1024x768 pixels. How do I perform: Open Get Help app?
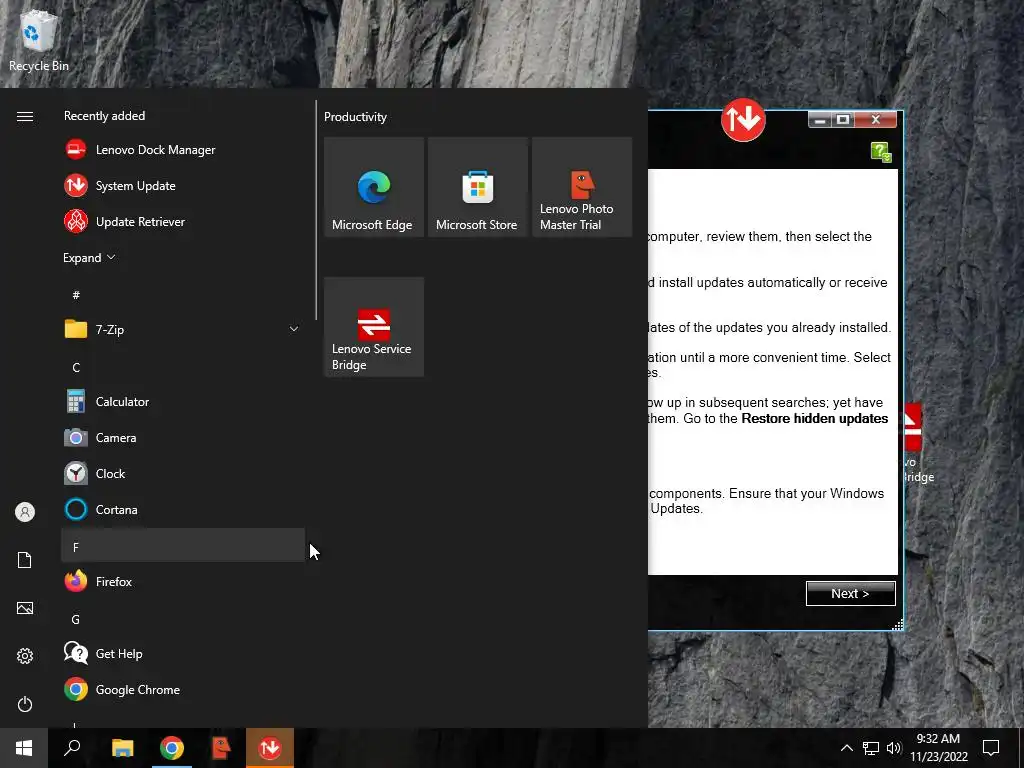pos(183,653)
